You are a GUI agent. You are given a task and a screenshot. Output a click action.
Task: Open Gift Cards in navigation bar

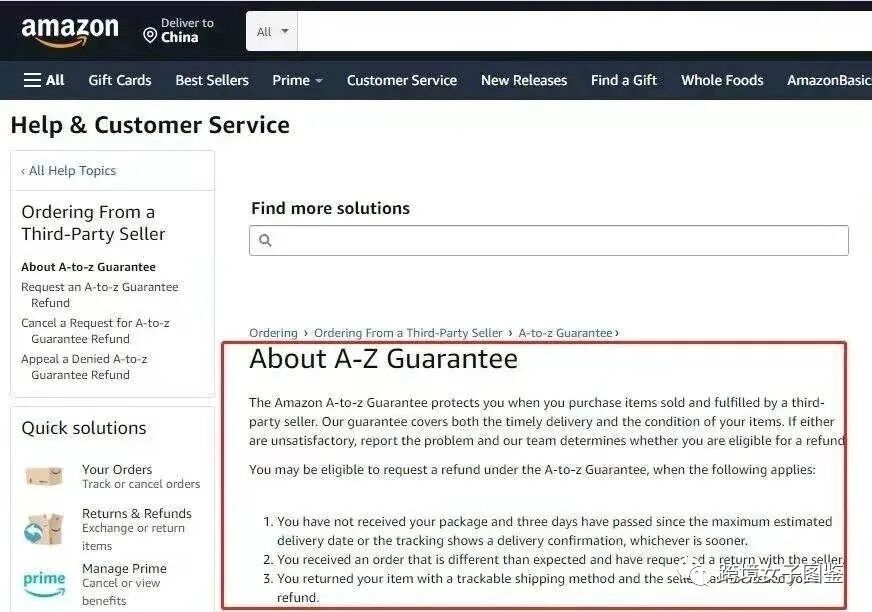coord(120,80)
